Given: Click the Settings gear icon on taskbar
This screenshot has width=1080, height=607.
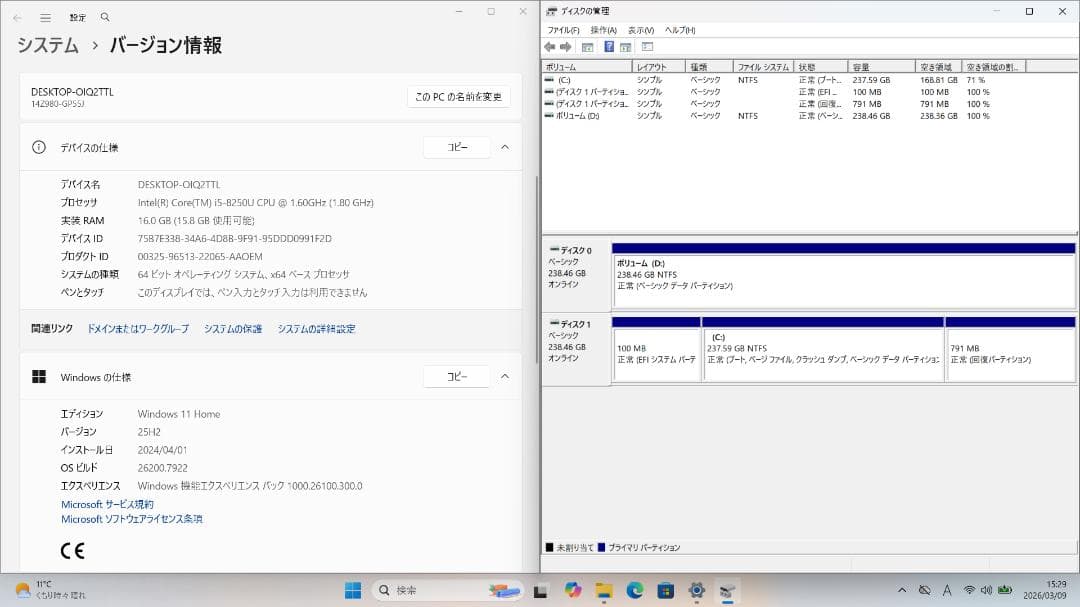Looking at the screenshot, I should point(696,590).
